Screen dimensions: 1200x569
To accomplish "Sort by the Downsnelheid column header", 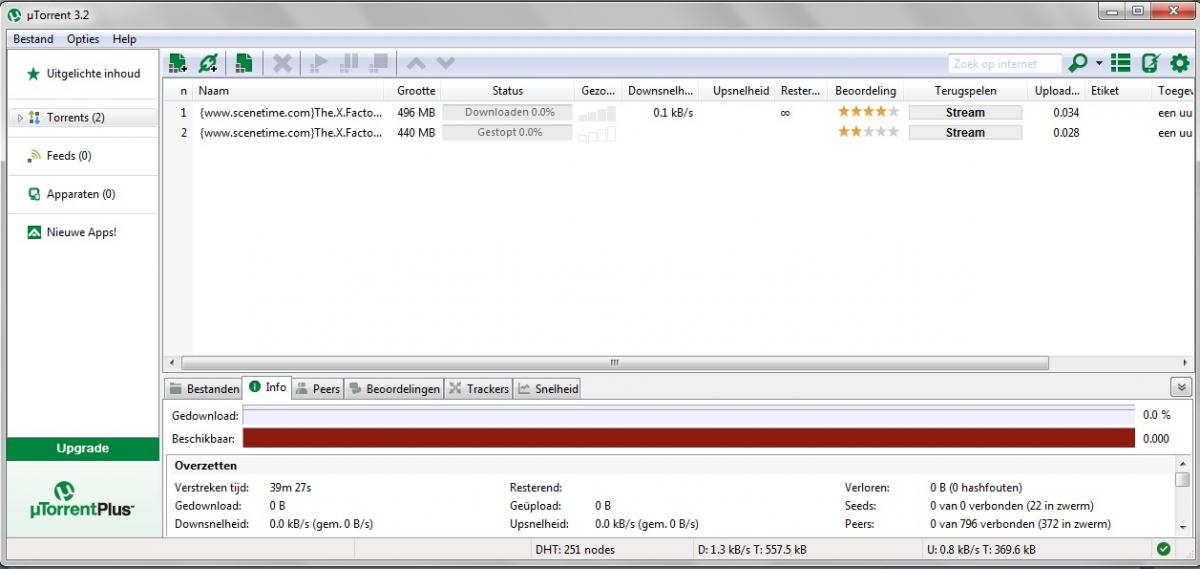I will click(660, 91).
